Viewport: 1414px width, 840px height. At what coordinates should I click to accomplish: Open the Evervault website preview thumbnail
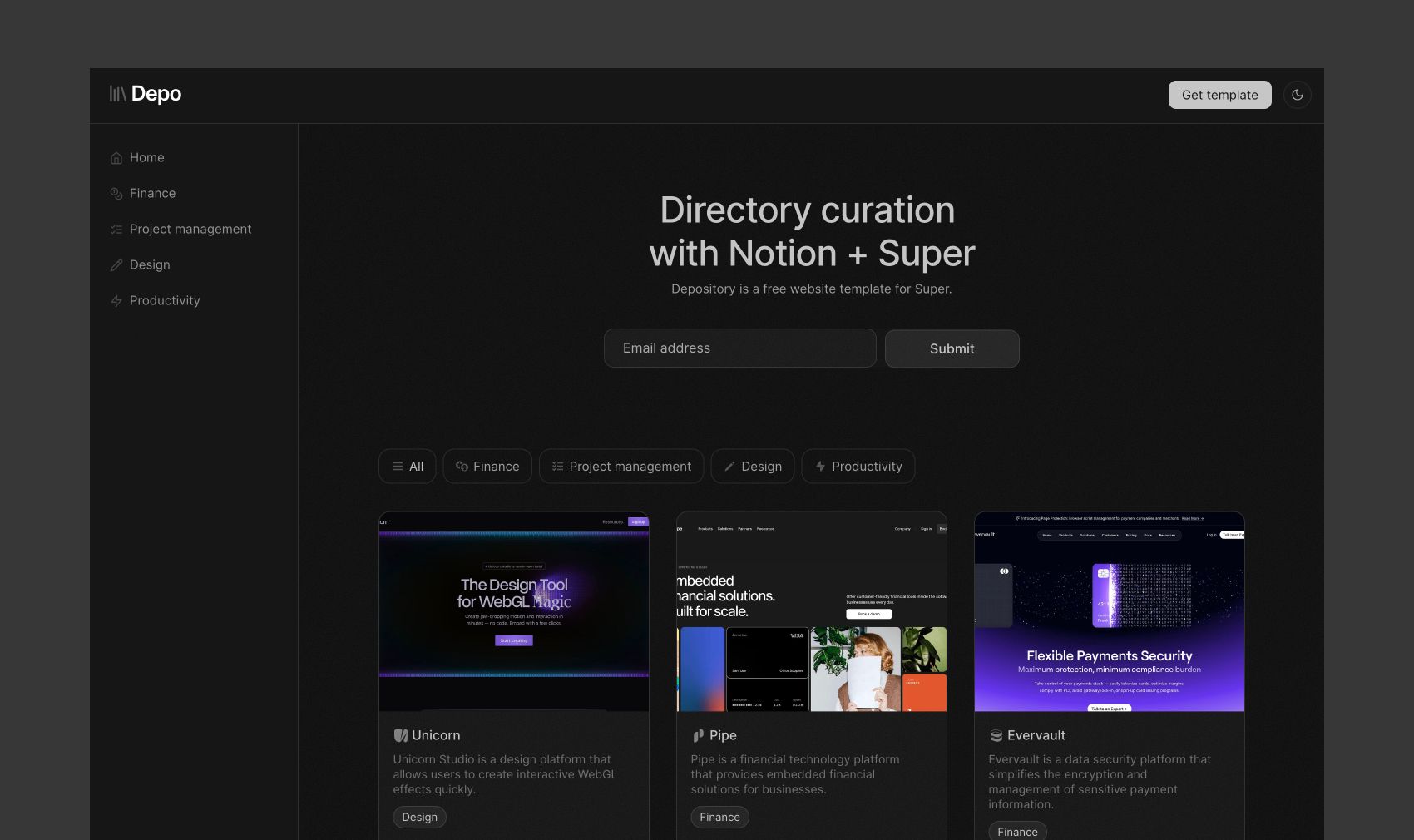pyautogui.click(x=1110, y=612)
